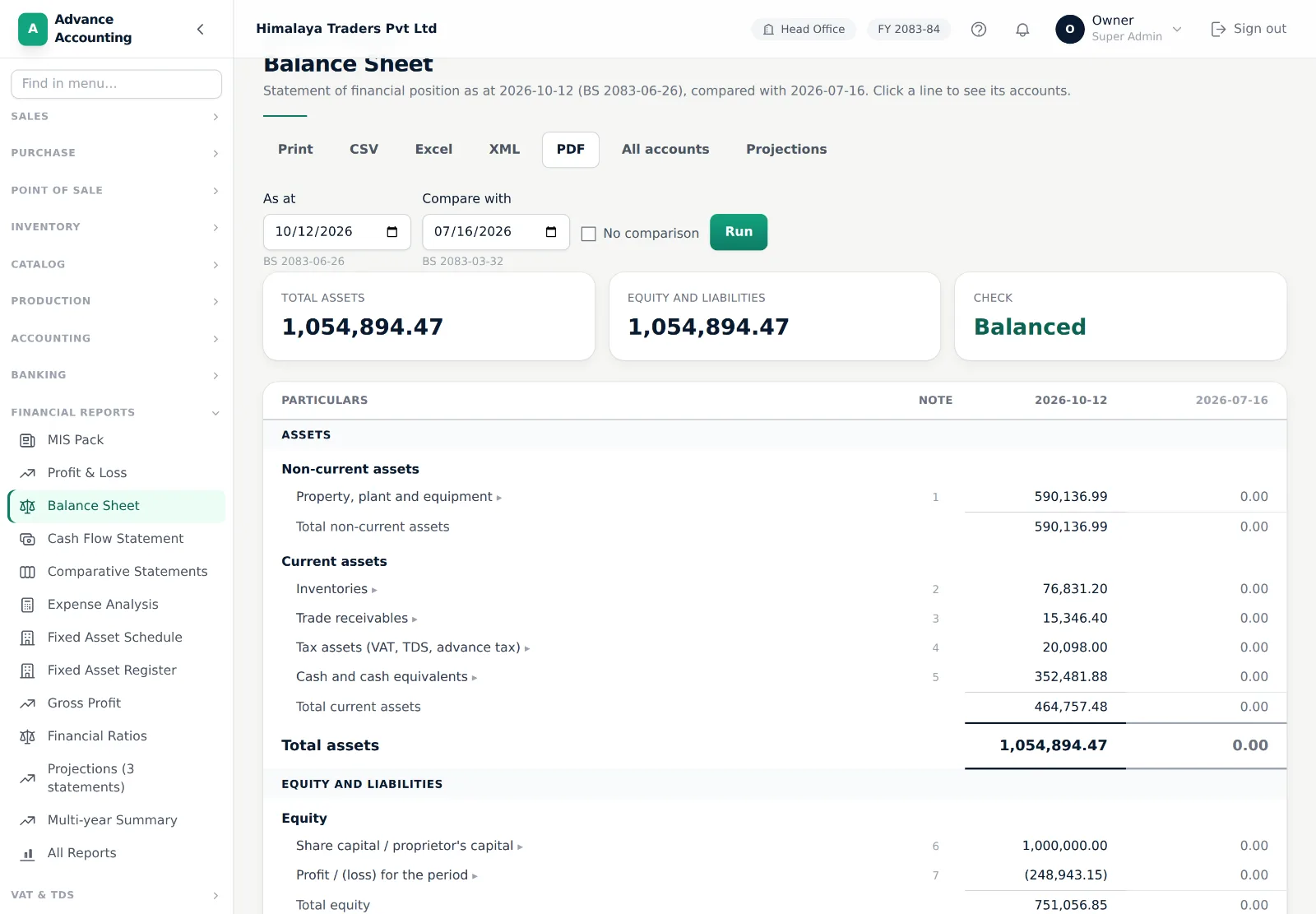Open the Projections tab

[786, 150]
